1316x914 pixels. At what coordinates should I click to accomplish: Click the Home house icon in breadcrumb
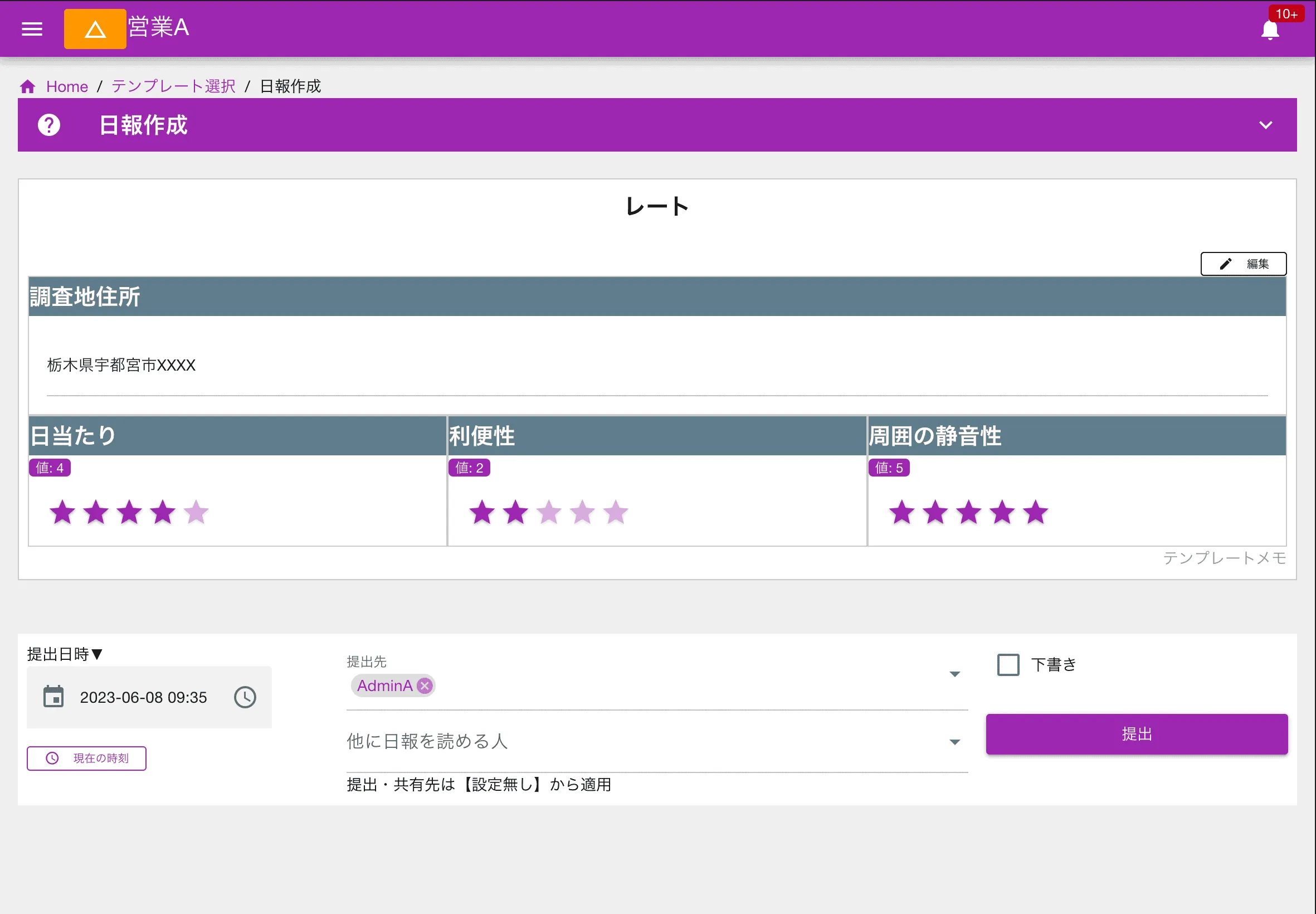[27, 86]
